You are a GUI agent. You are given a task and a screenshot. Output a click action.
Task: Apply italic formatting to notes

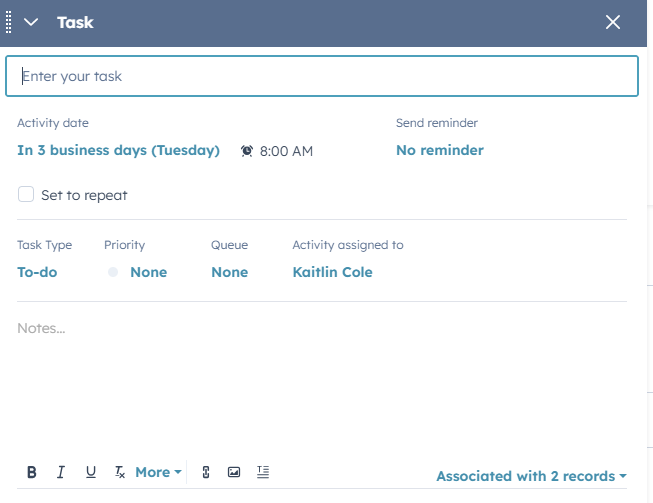click(x=61, y=472)
